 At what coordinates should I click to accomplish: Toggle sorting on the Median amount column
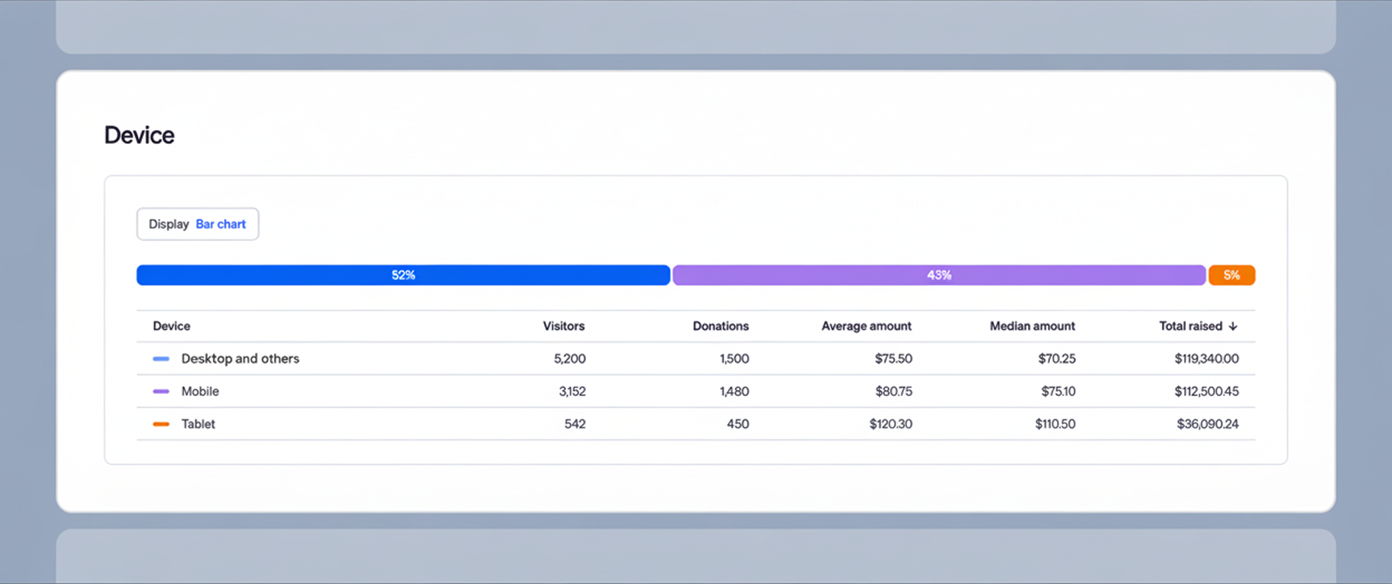pyautogui.click(x=1032, y=326)
